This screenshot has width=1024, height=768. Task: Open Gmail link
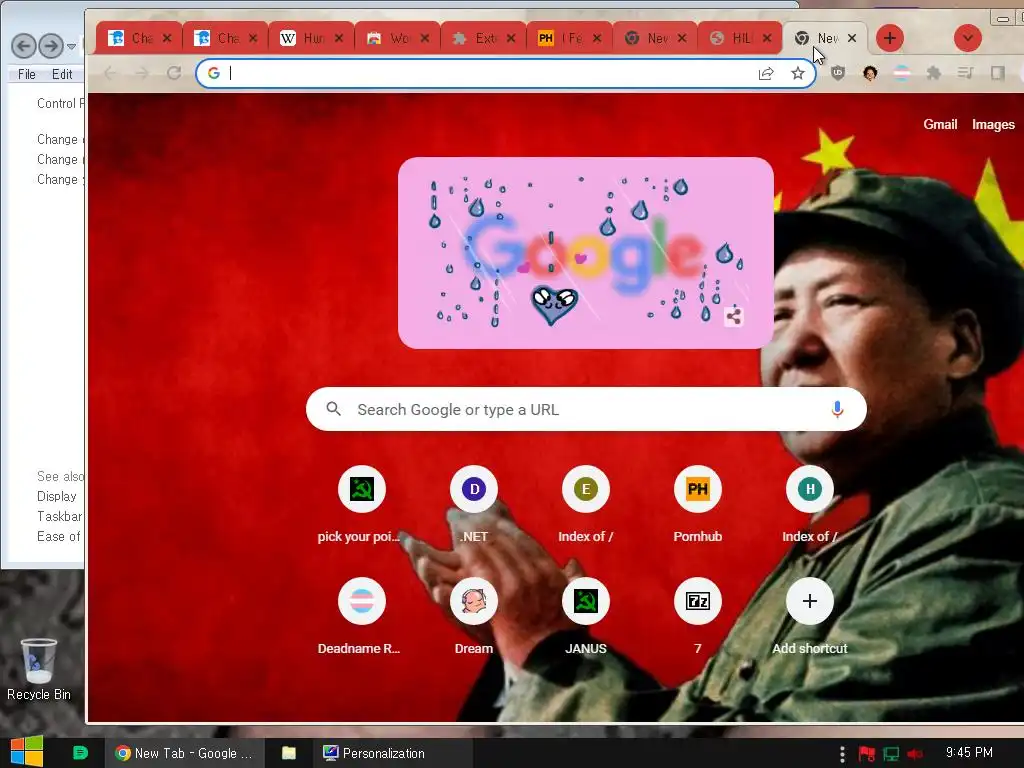coord(940,124)
